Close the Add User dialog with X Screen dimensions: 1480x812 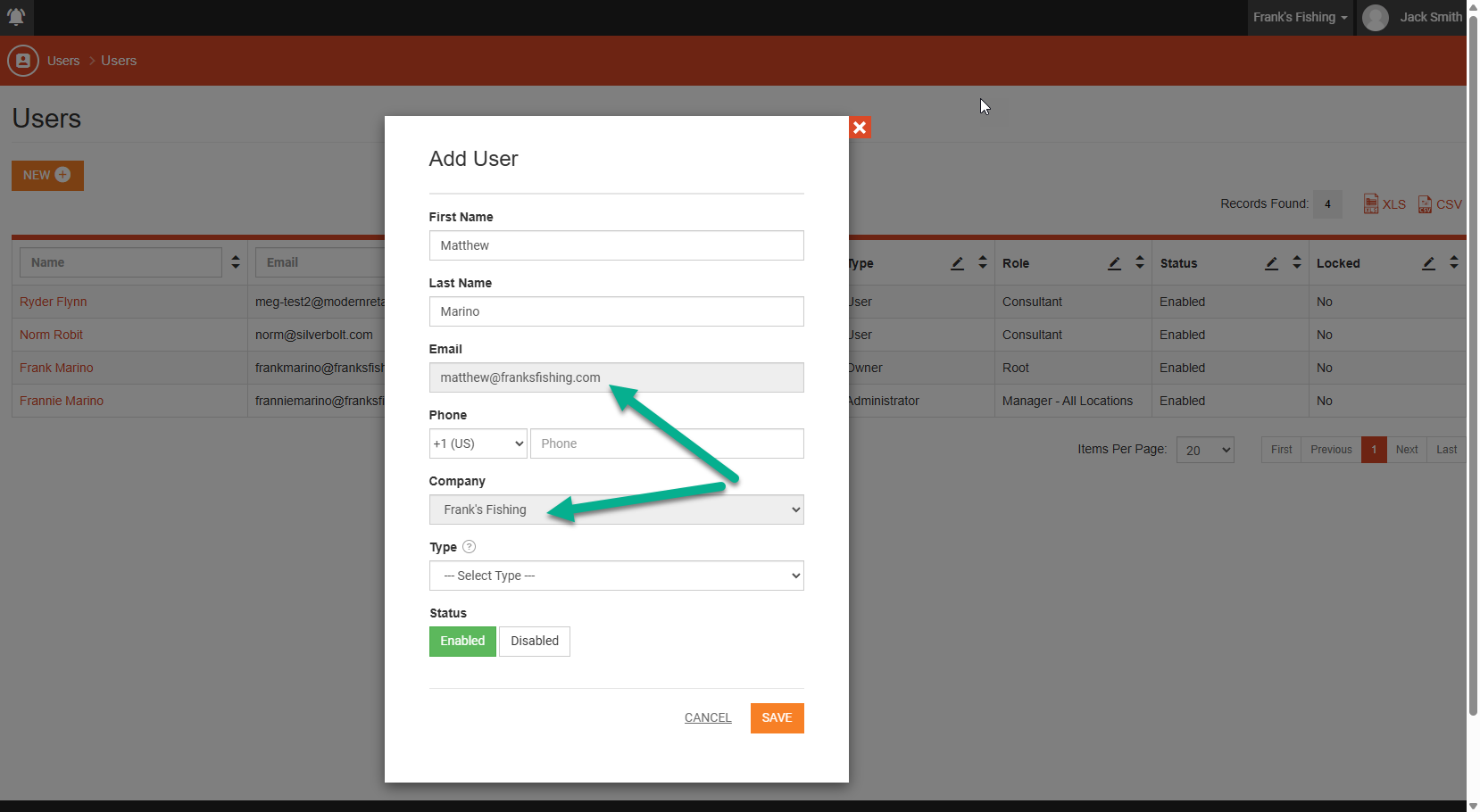tap(860, 128)
